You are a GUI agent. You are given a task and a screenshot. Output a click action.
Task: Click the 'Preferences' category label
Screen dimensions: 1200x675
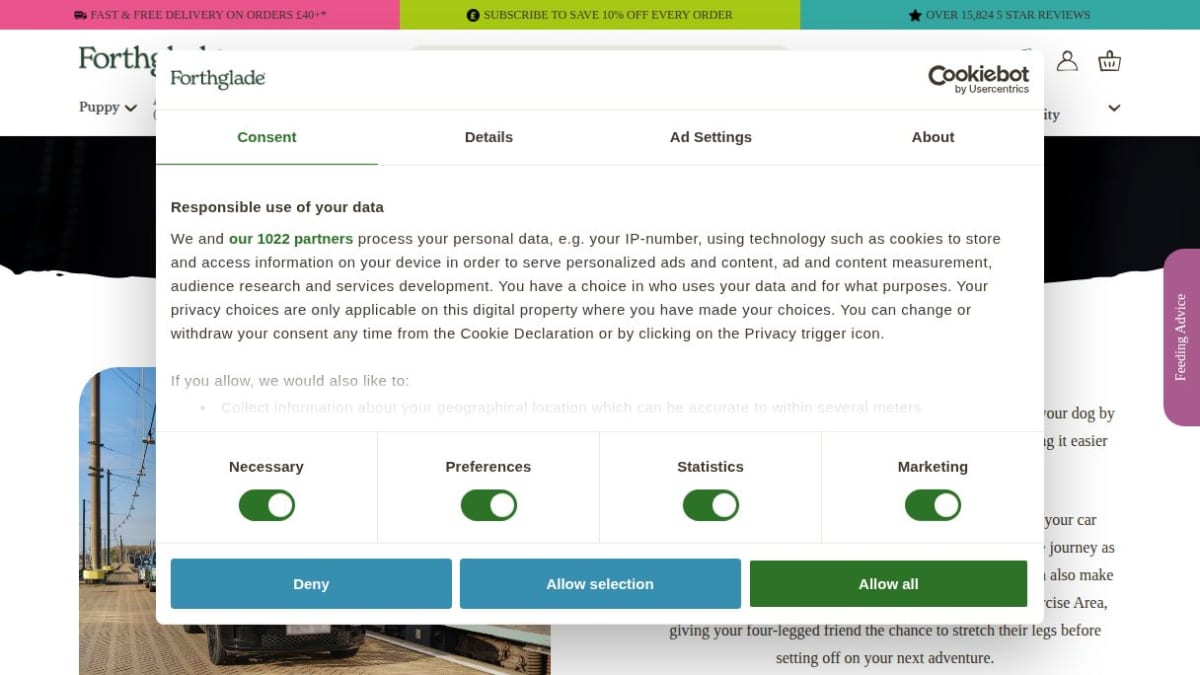[x=488, y=467]
